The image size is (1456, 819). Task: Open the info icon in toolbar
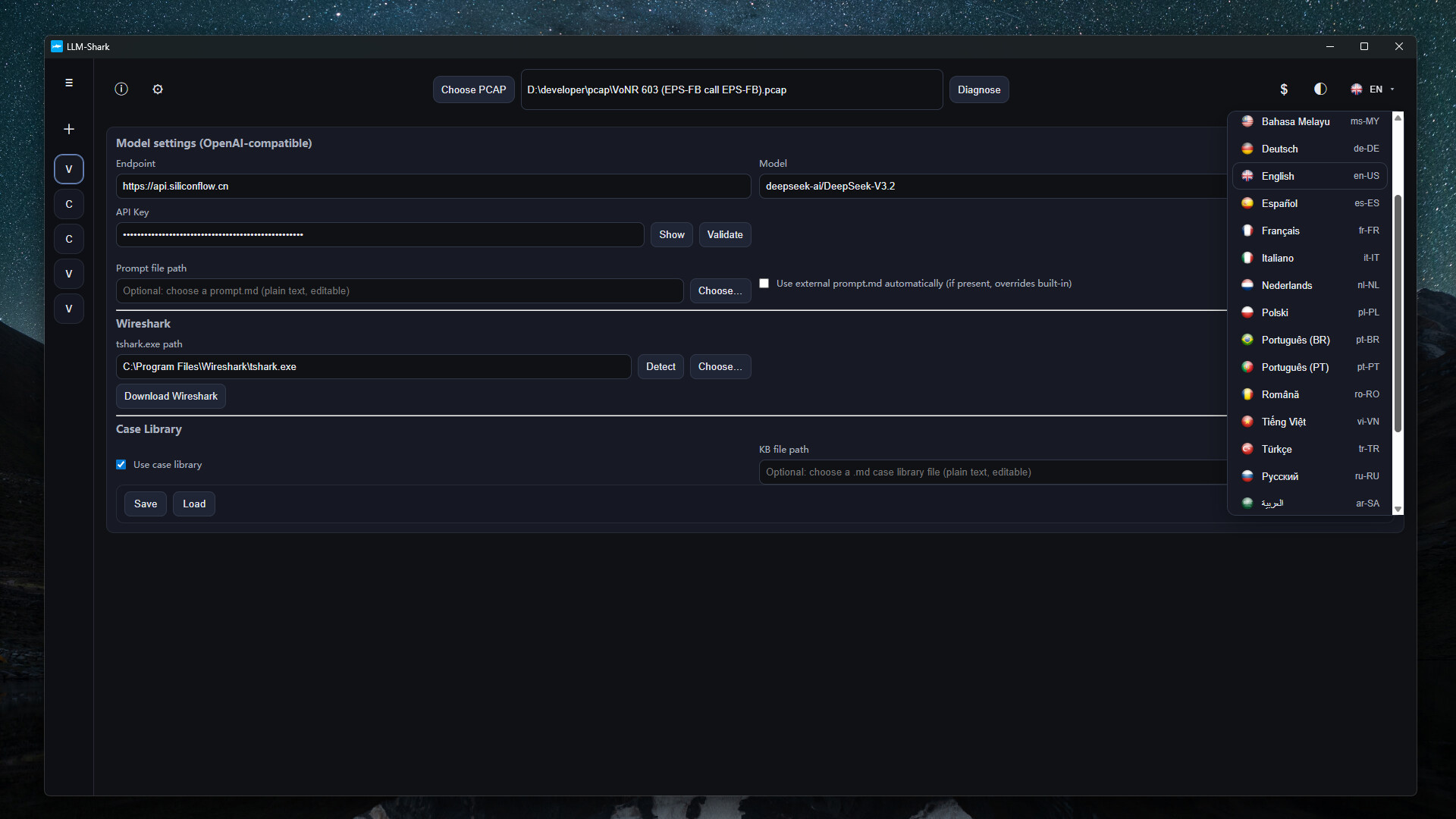point(121,89)
